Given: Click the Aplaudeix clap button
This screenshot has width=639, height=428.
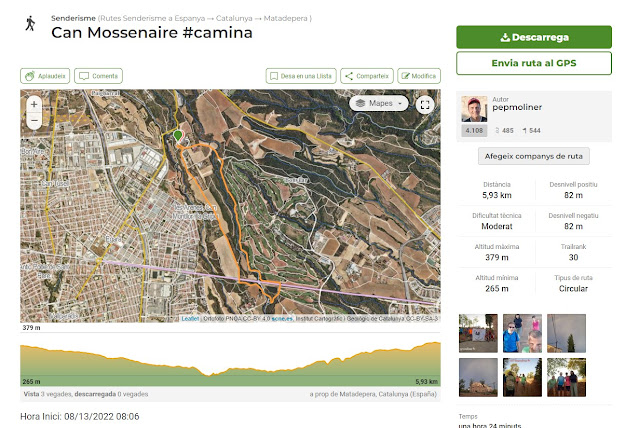Looking at the screenshot, I should [45, 76].
